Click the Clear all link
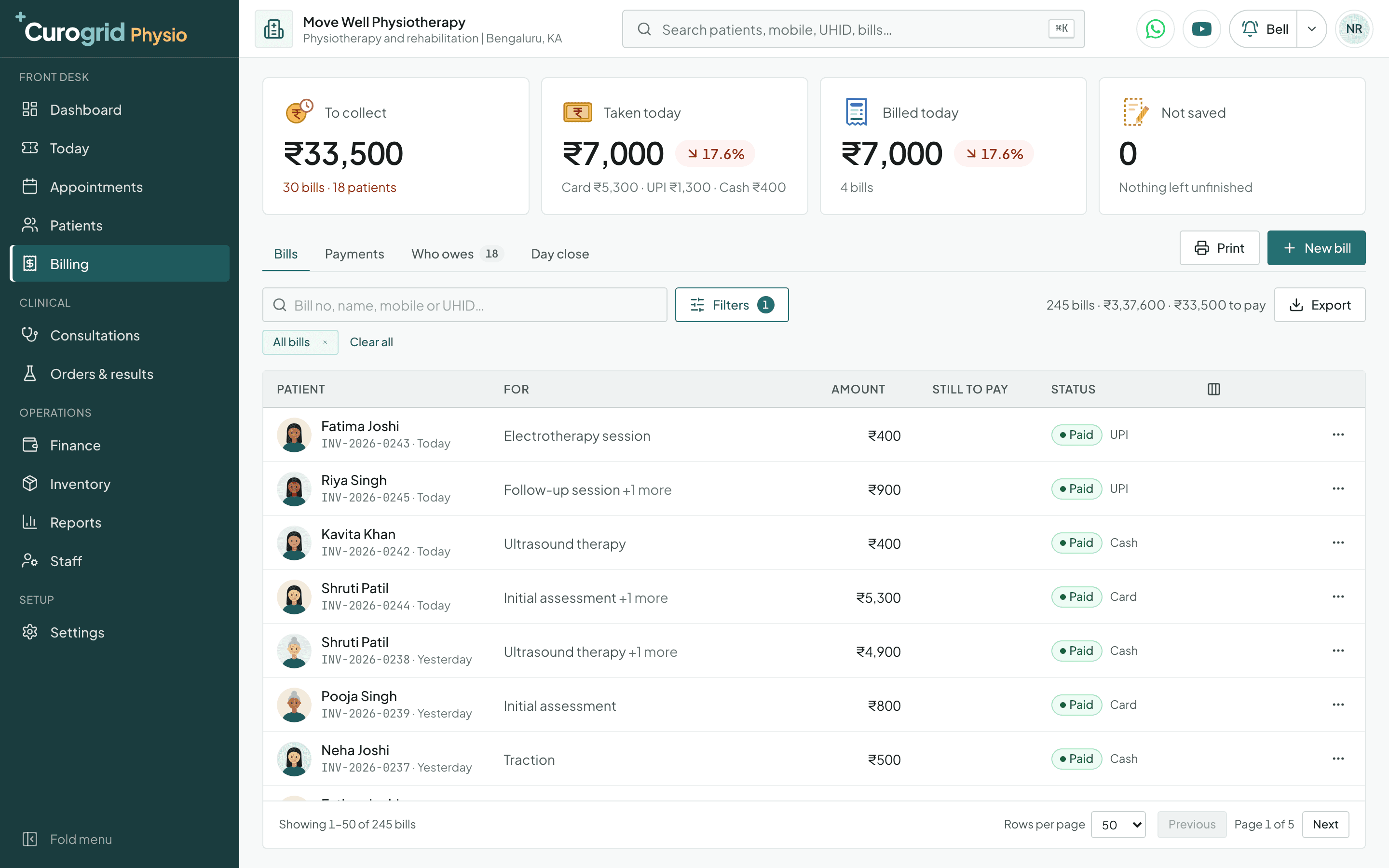 click(x=371, y=342)
